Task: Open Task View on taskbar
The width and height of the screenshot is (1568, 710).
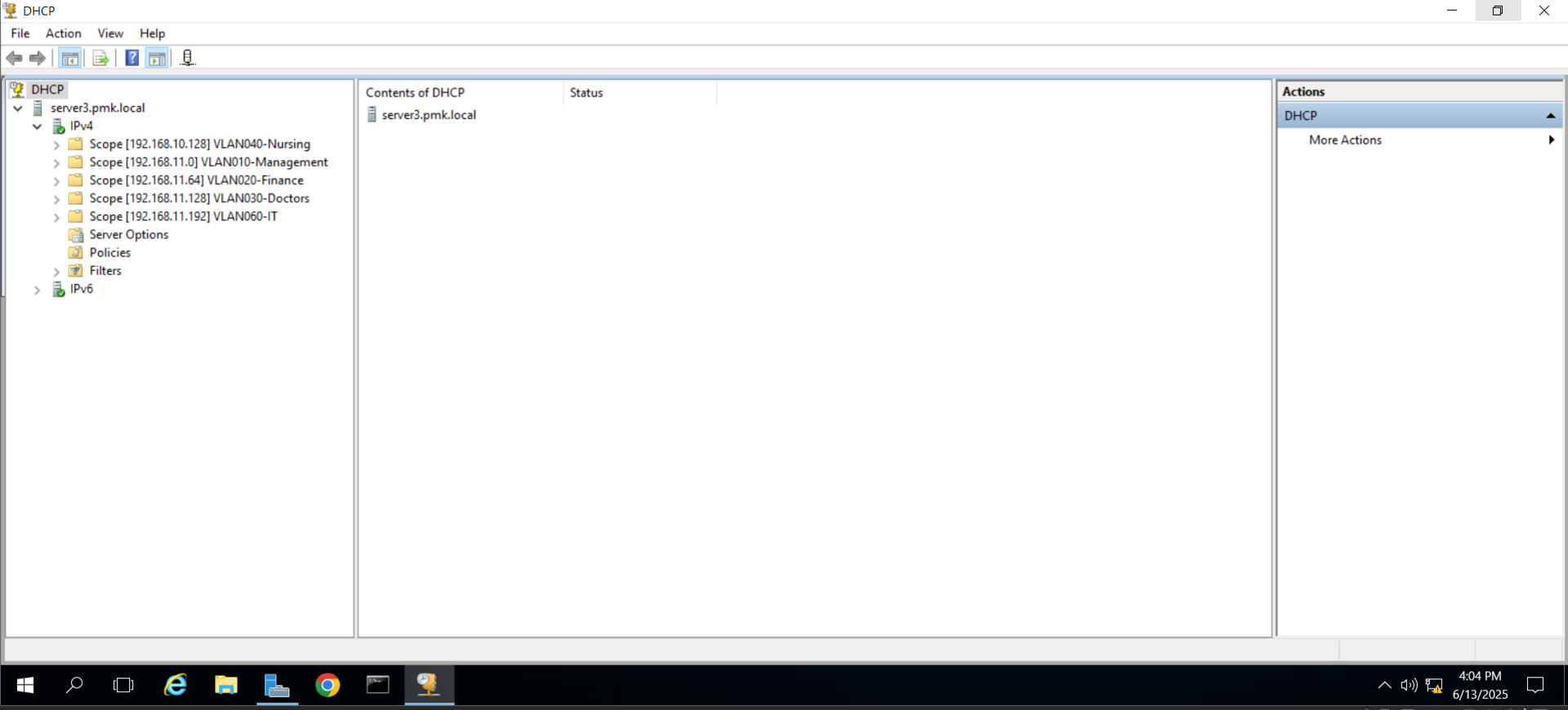Action: (123, 686)
